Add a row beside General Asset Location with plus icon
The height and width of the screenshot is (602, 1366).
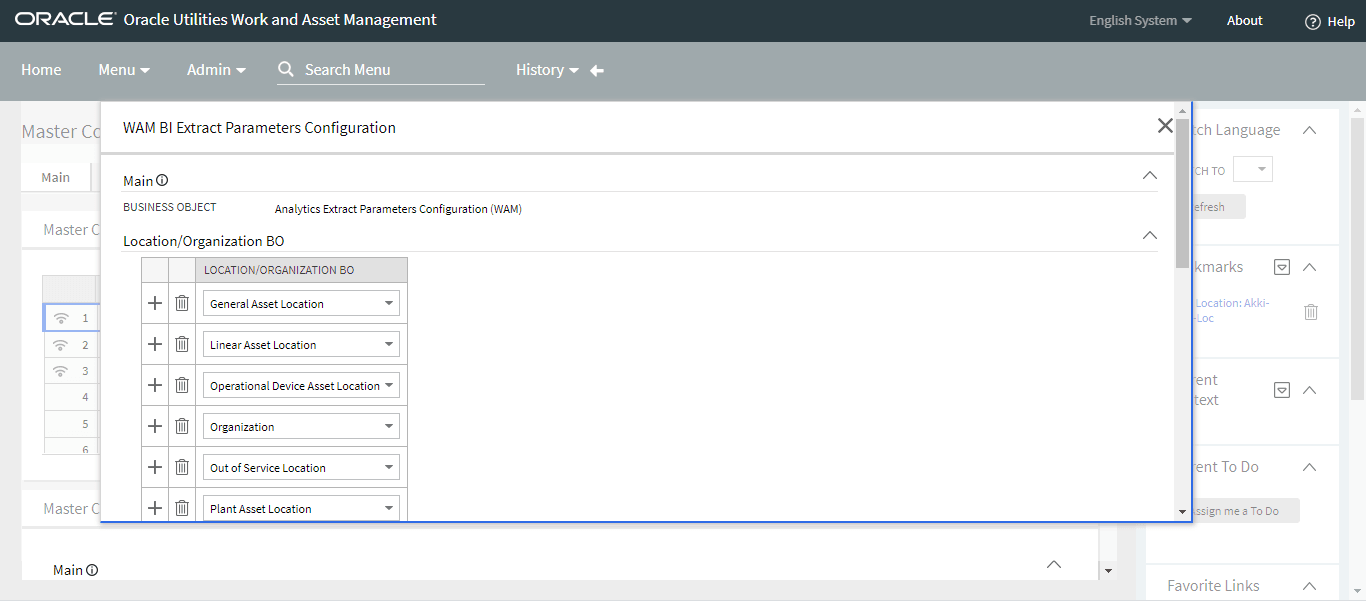click(x=154, y=302)
